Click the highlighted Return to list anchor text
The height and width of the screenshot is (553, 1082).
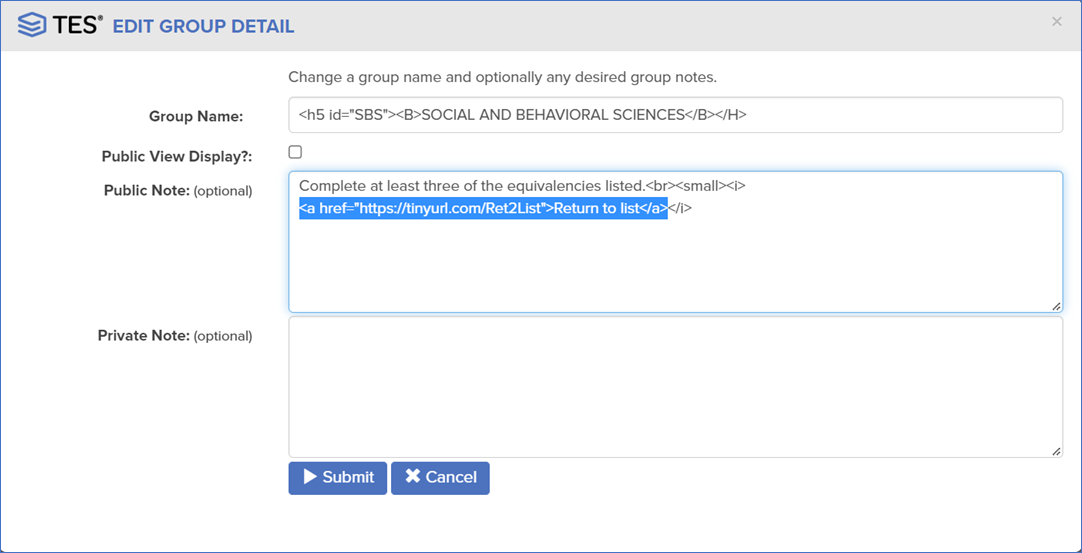coord(483,208)
